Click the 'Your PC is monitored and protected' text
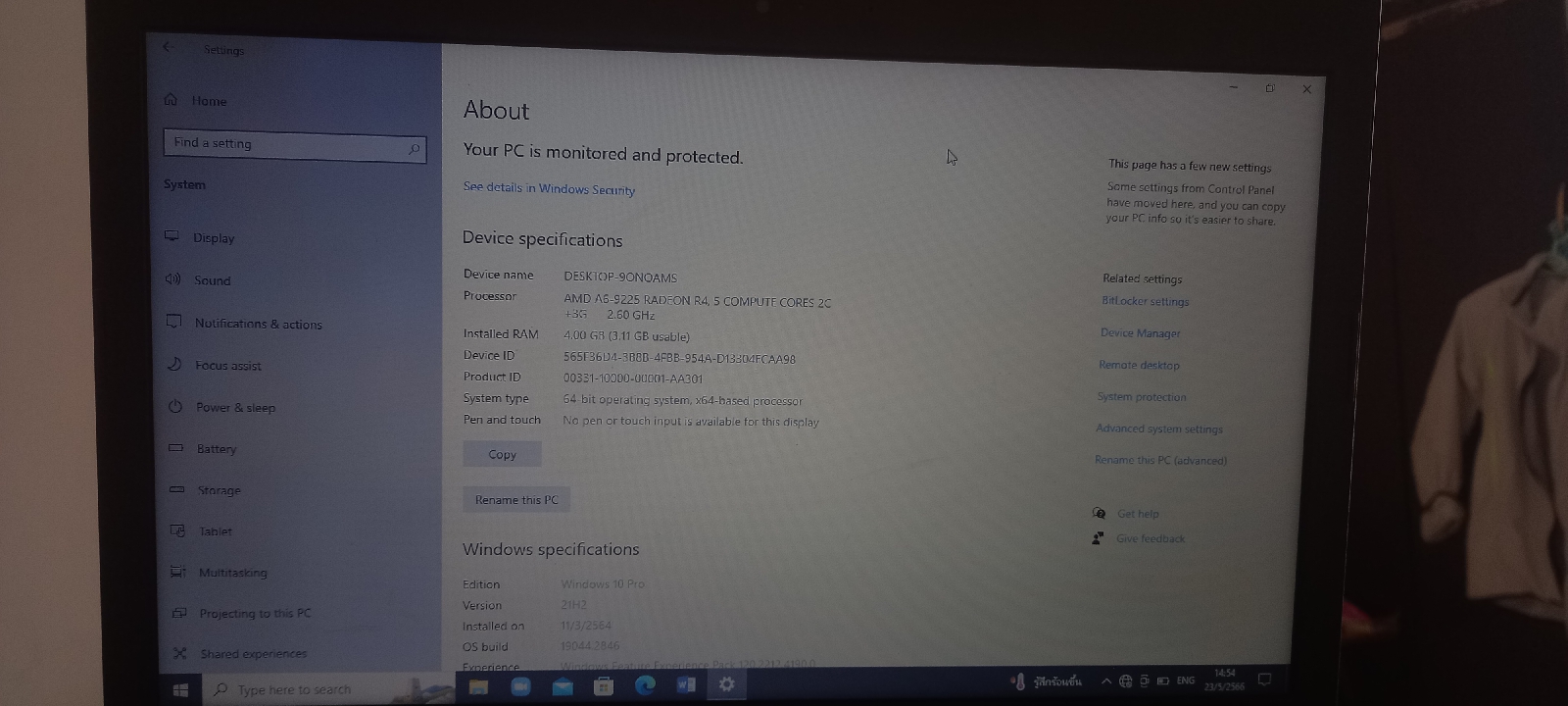 coord(603,154)
